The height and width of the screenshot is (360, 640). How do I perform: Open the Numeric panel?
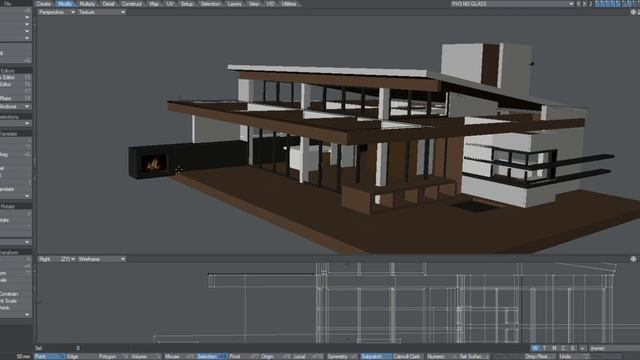point(441,356)
